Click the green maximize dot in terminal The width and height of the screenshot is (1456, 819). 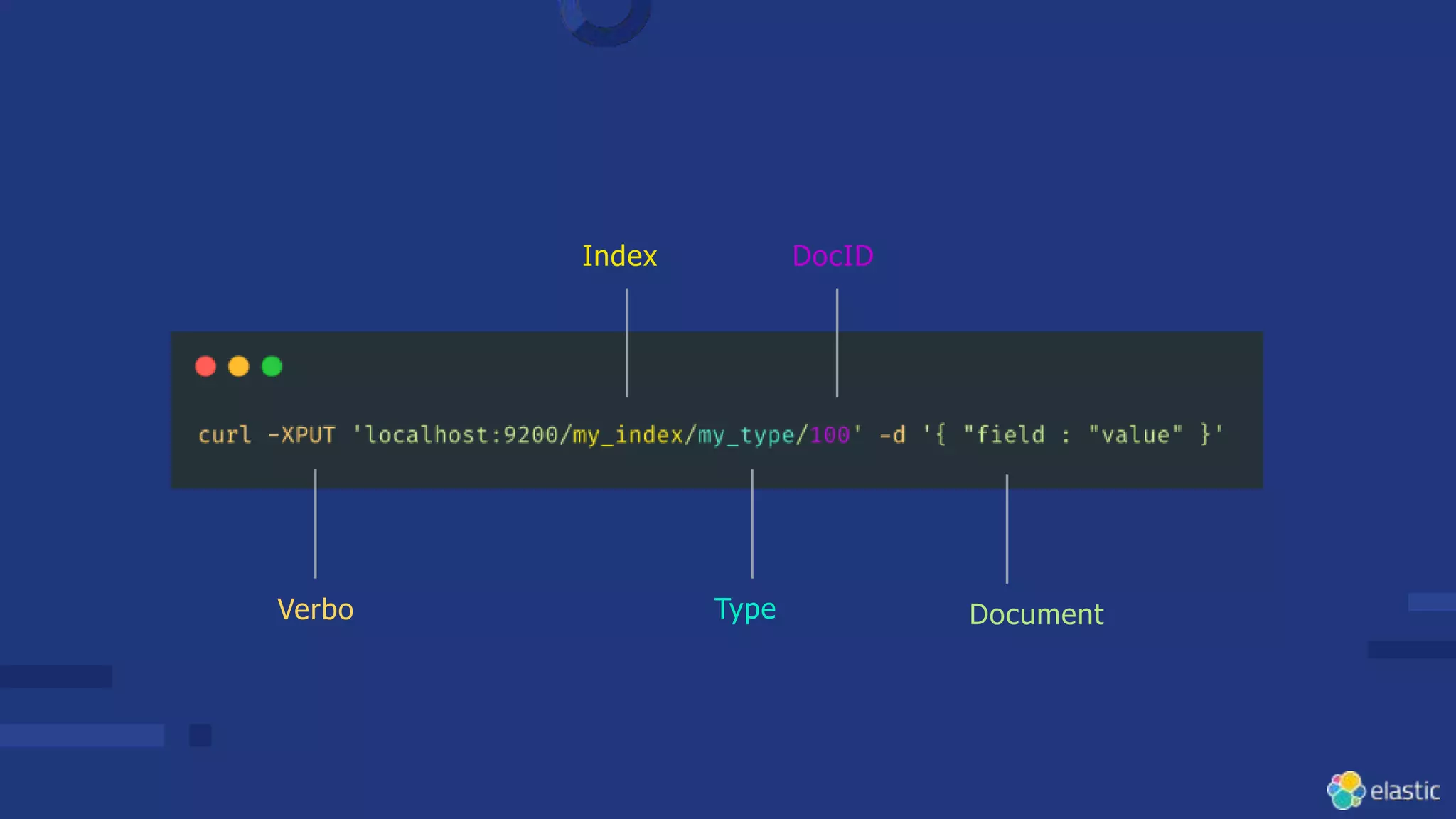coord(272,366)
